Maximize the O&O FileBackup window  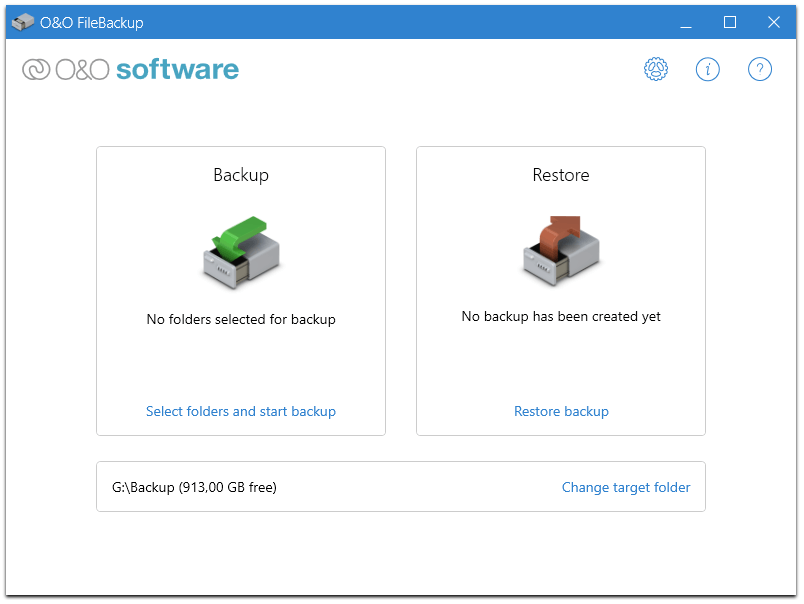[x=730, y=22]
